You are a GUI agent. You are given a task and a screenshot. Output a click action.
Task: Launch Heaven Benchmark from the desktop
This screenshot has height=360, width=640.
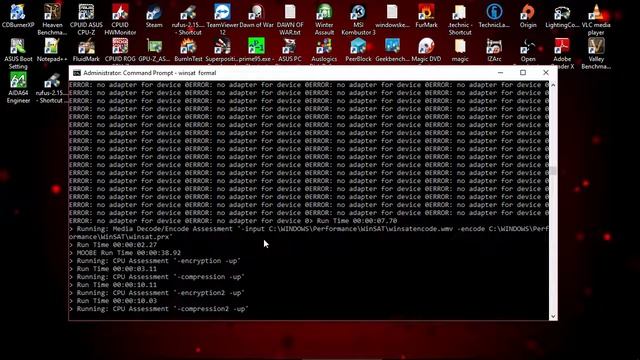point(52,19)
